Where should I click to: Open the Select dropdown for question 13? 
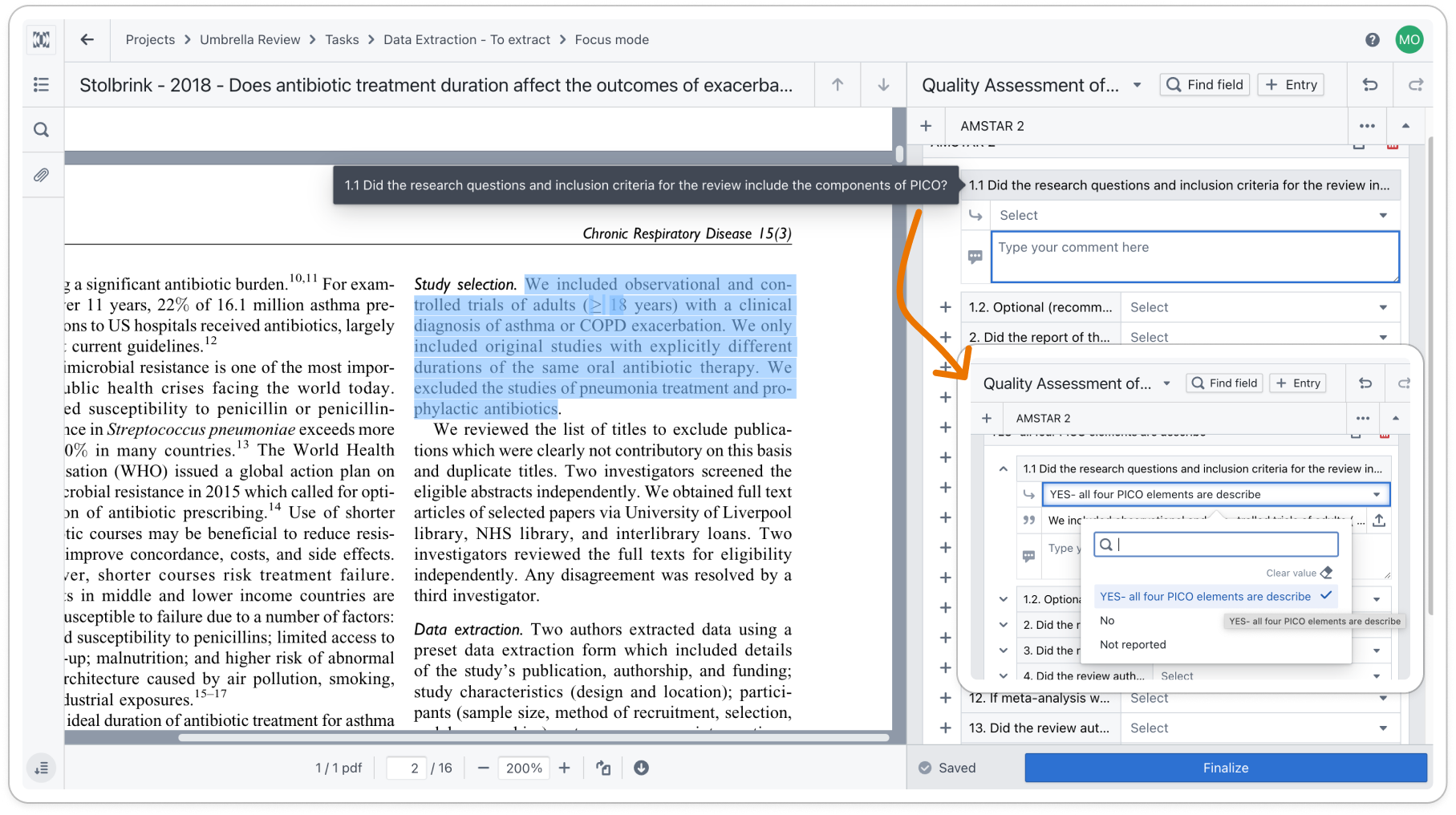pyautogui.click(x=1259, y=728)
